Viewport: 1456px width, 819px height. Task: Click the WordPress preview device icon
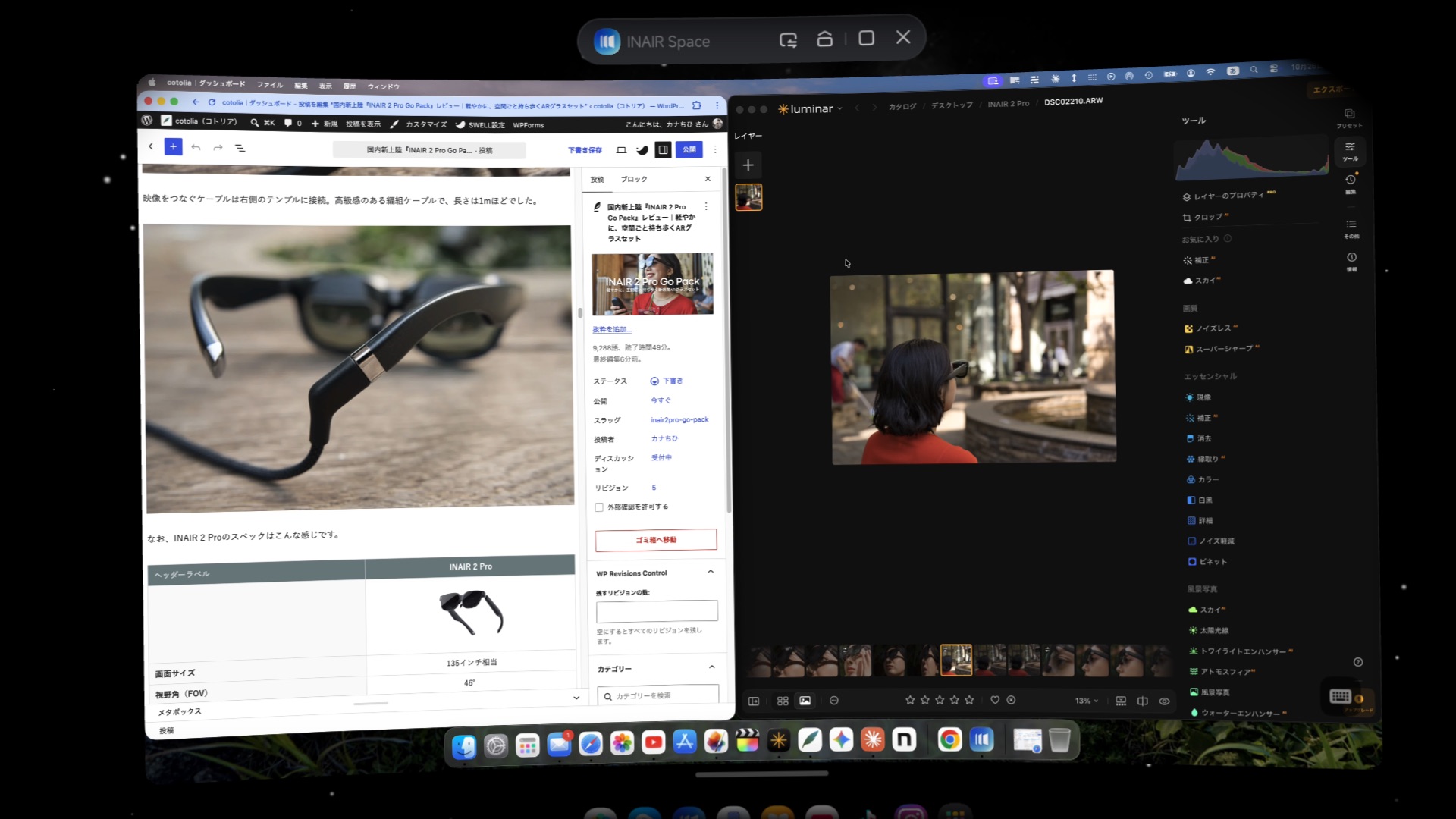tap(621, 150)
